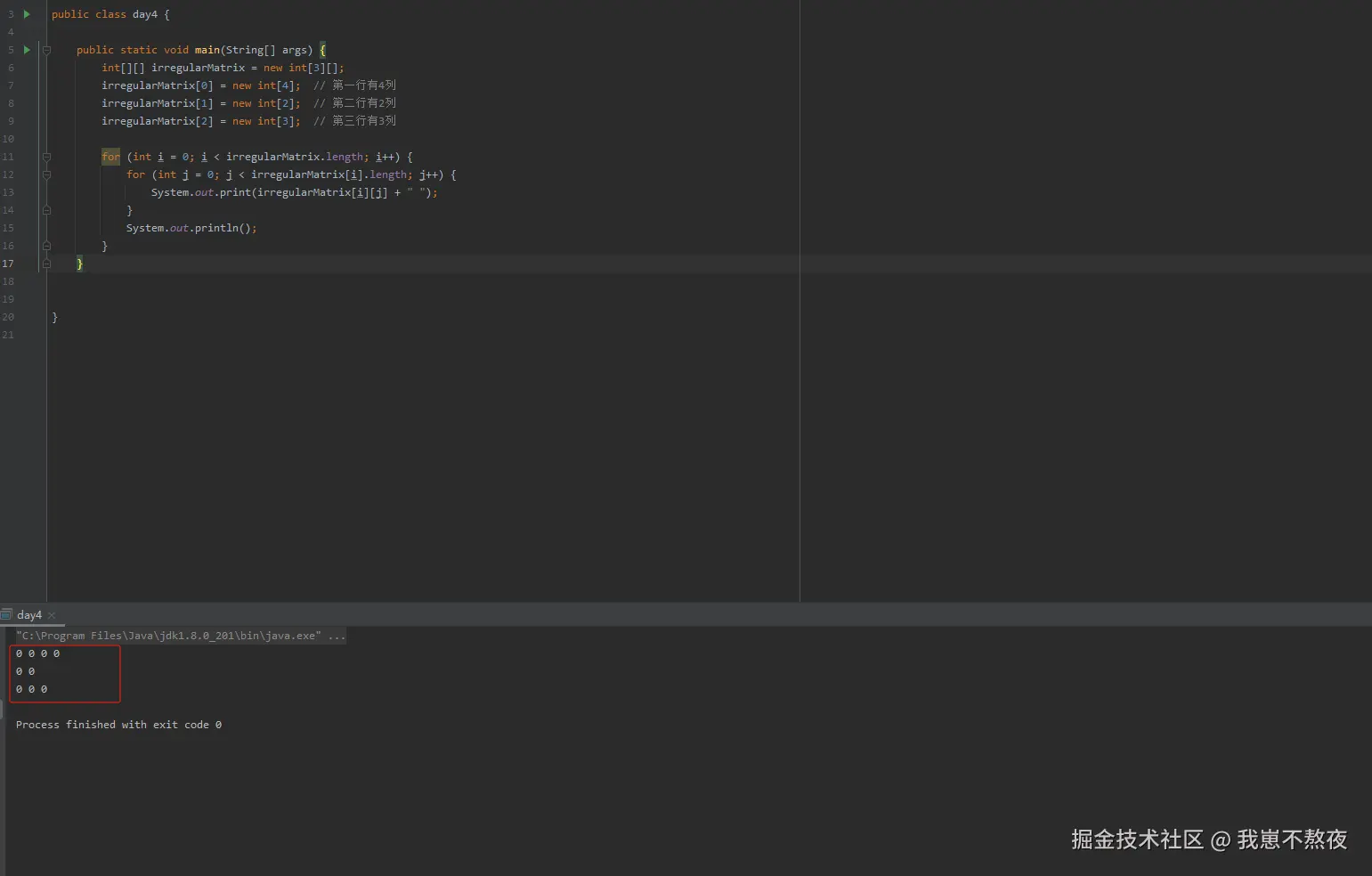Viewport: 1372px width, 876px height.
Task: Click 'irregularMatrix[i].length' in the inner loop condition
Action: pyautogui.click(x=329, y=174)
